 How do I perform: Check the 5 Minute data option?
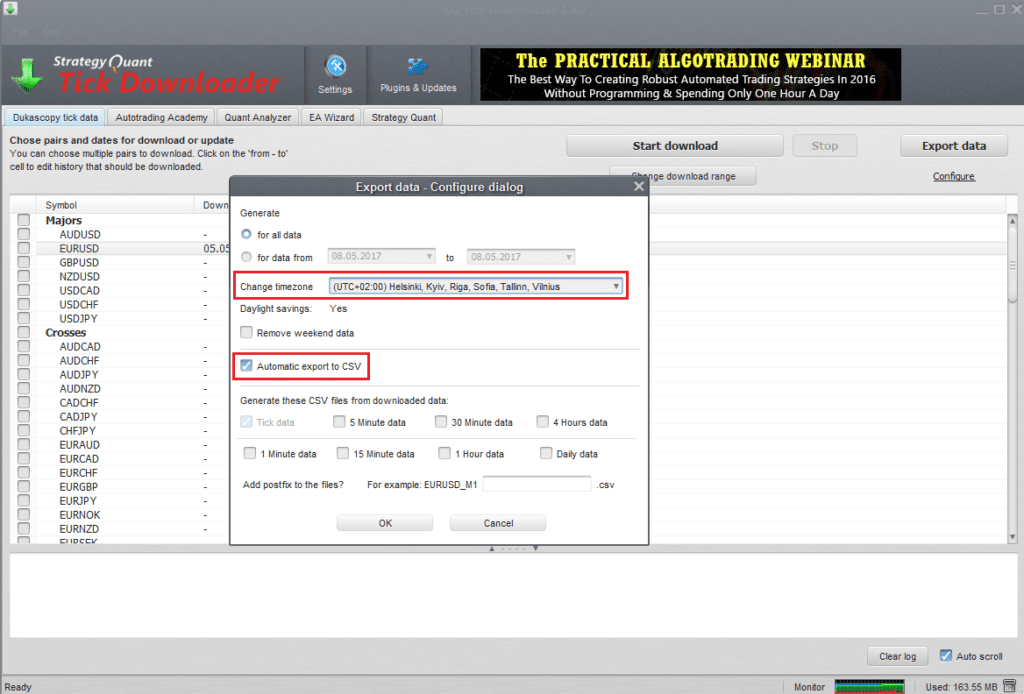(x=339, y=422)
